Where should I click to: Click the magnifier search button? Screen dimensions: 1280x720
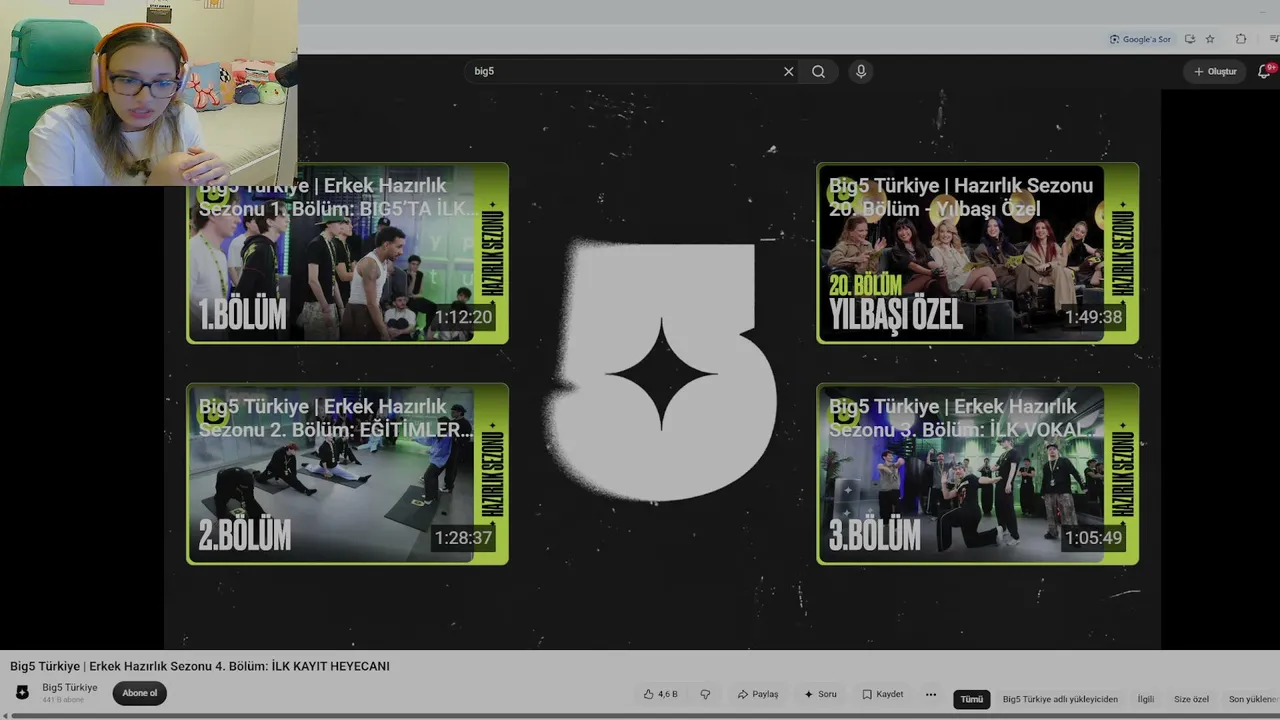click(818, 71)
